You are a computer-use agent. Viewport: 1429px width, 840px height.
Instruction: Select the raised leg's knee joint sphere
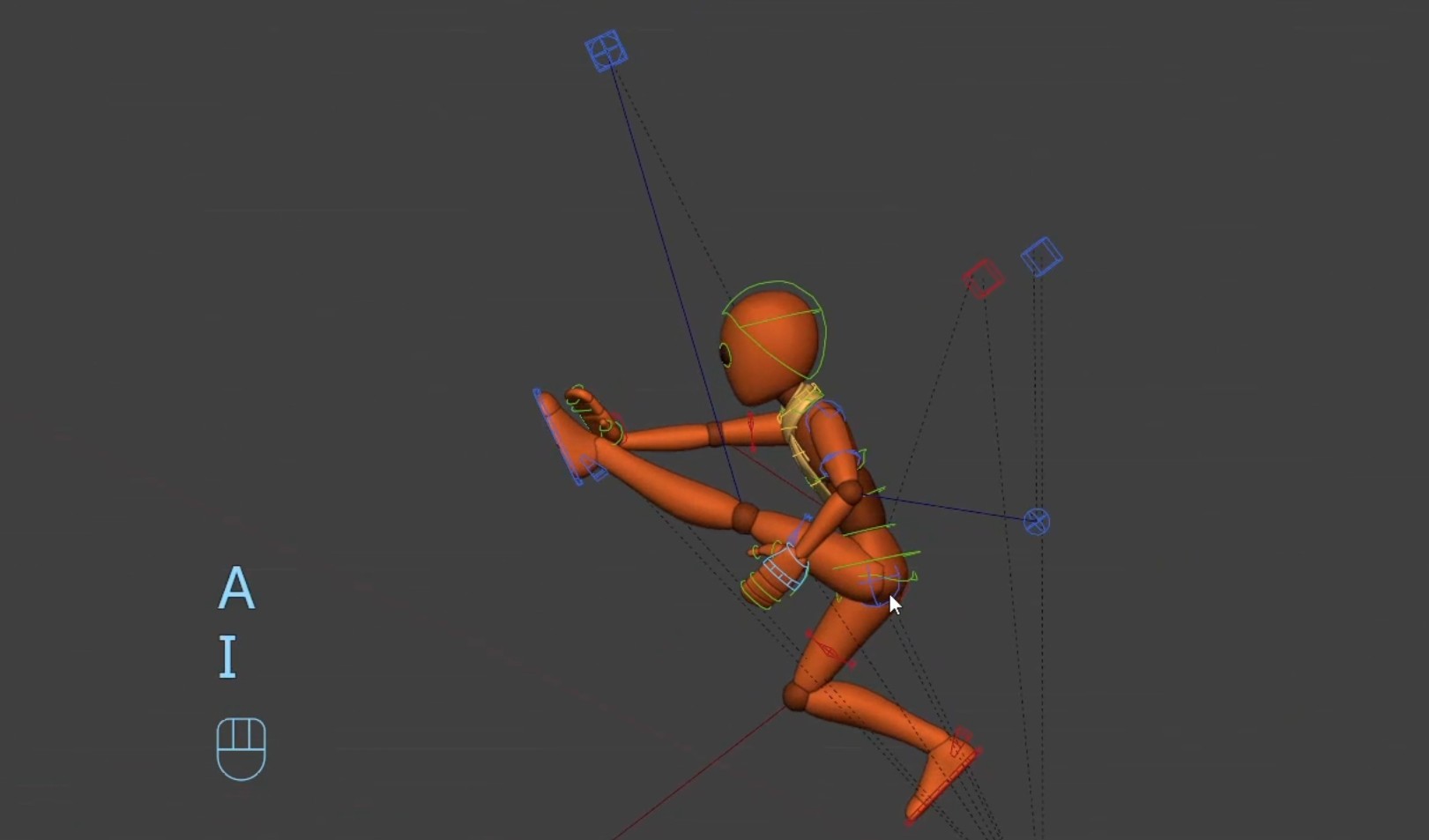tap(745, 517)
